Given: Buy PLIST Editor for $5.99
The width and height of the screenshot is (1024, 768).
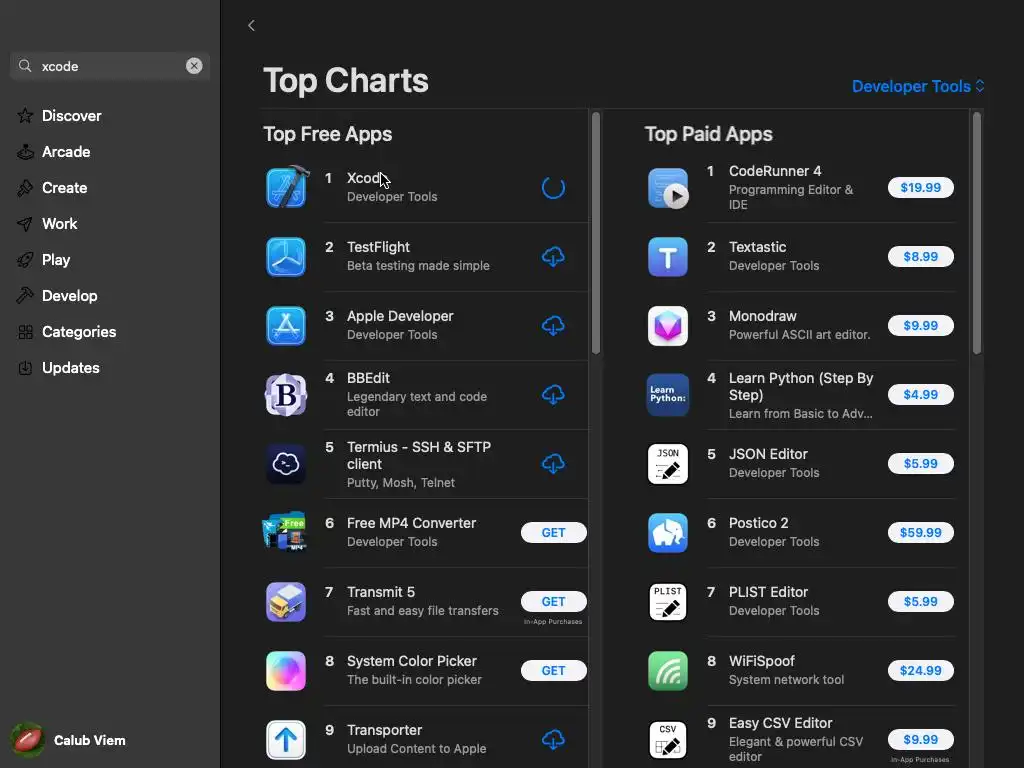Looking at the screenshot, I should point(920,601).
